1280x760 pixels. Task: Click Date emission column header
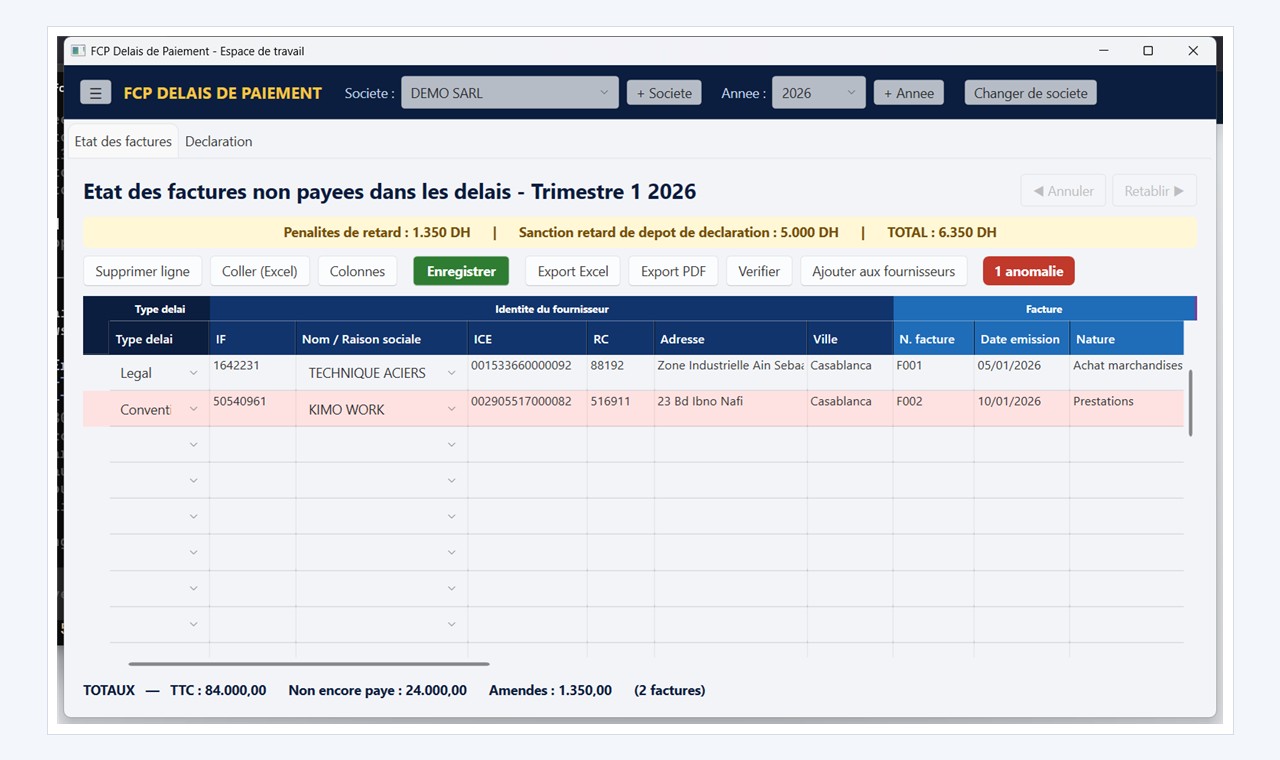[x=1022, y=339]
